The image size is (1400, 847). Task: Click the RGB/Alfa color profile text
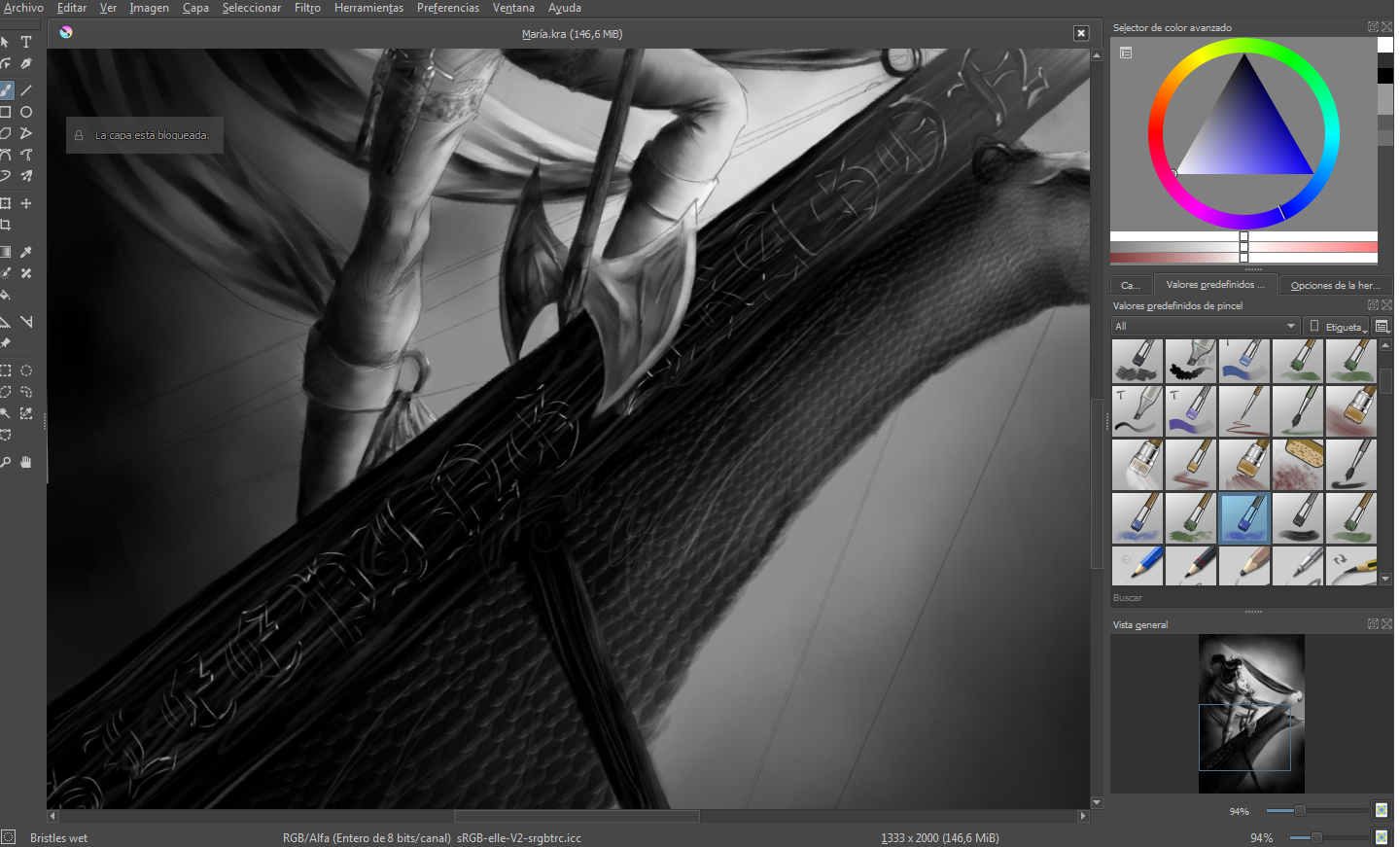[432, 837]
